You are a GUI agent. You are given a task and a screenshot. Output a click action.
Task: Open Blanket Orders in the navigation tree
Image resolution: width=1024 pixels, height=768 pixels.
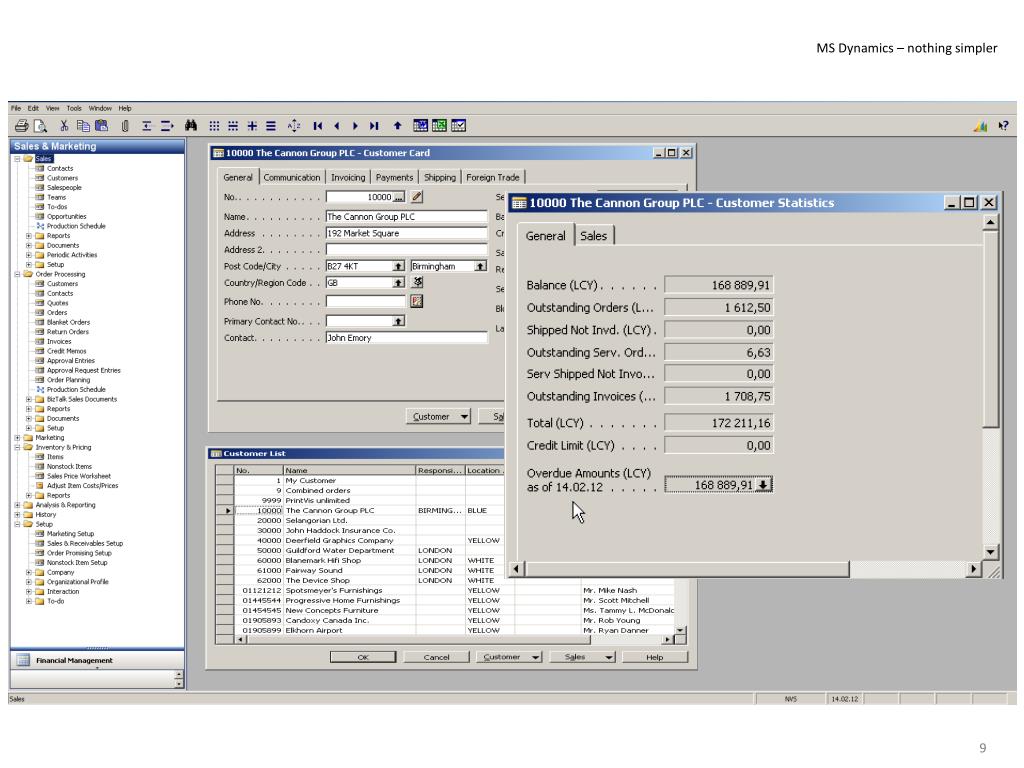tap(68, 322)
